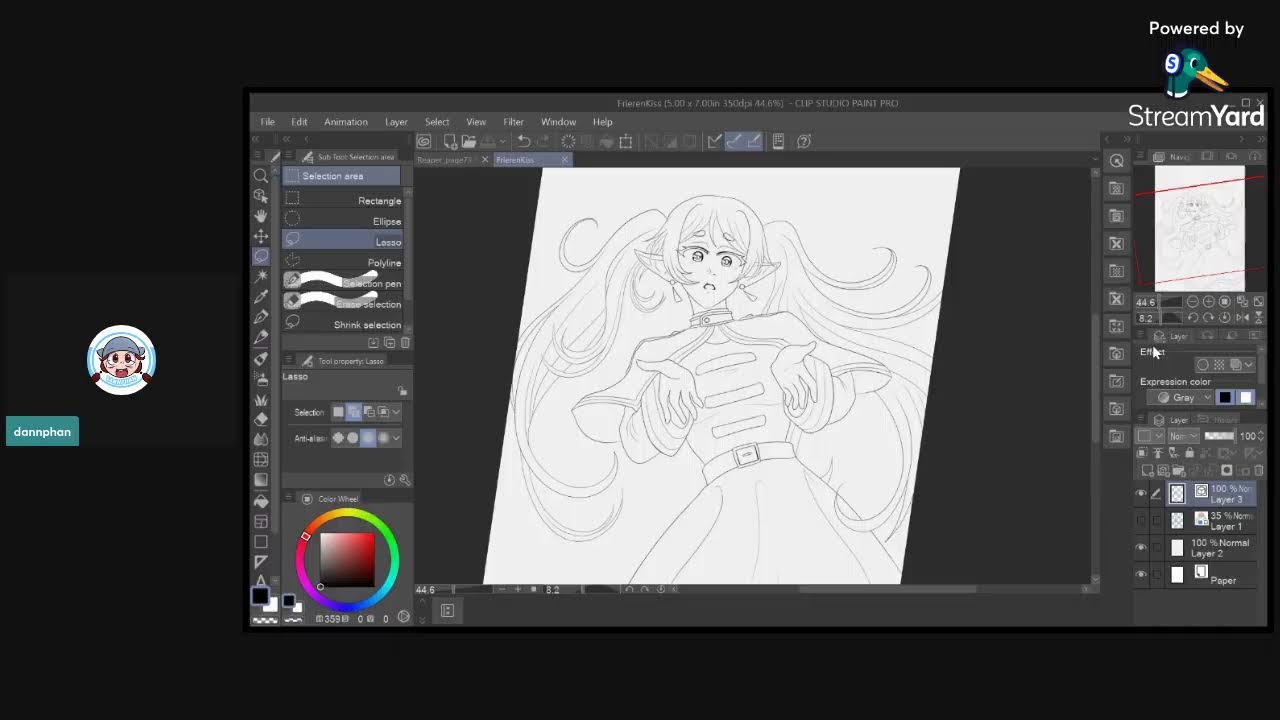Viewport: 1280px width, 720px height.
Task: Toggle lock icon in Tool property panel
Action: pyautogui.click(x=402, y=391)
